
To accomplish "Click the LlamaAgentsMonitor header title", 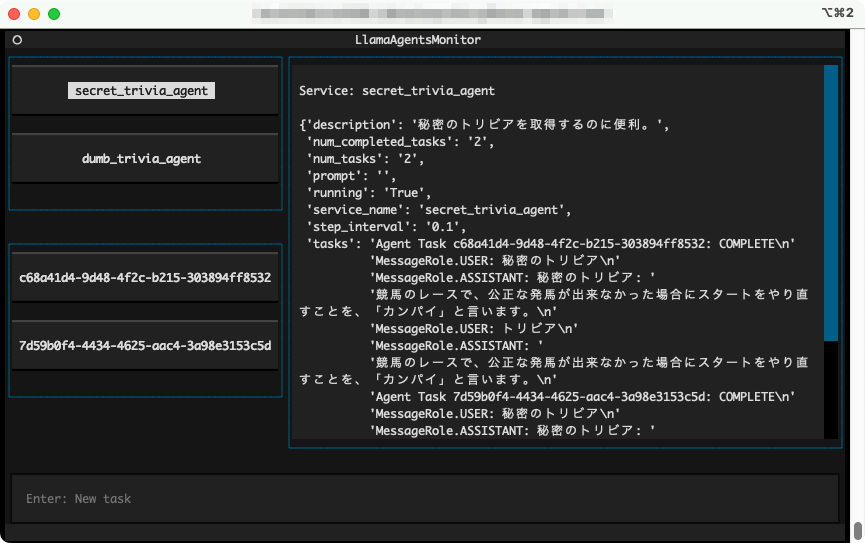I will click(418, 40).
